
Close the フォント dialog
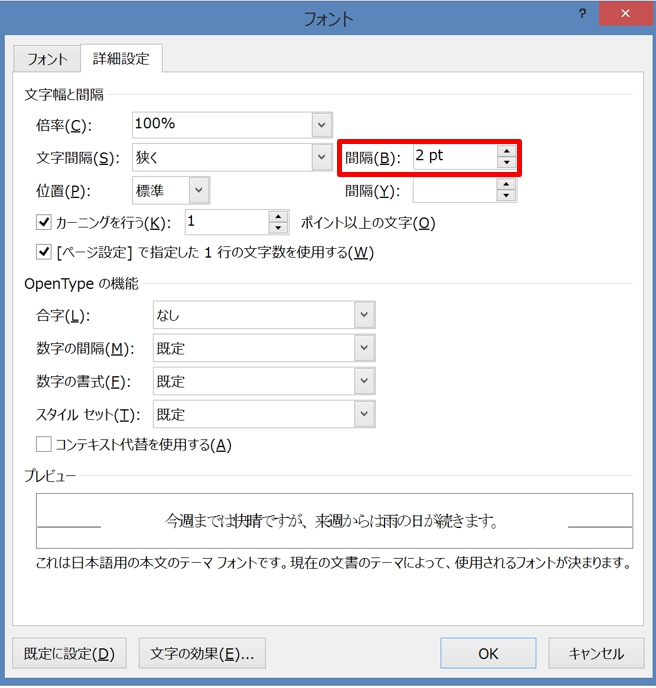[x=626, y=14]
